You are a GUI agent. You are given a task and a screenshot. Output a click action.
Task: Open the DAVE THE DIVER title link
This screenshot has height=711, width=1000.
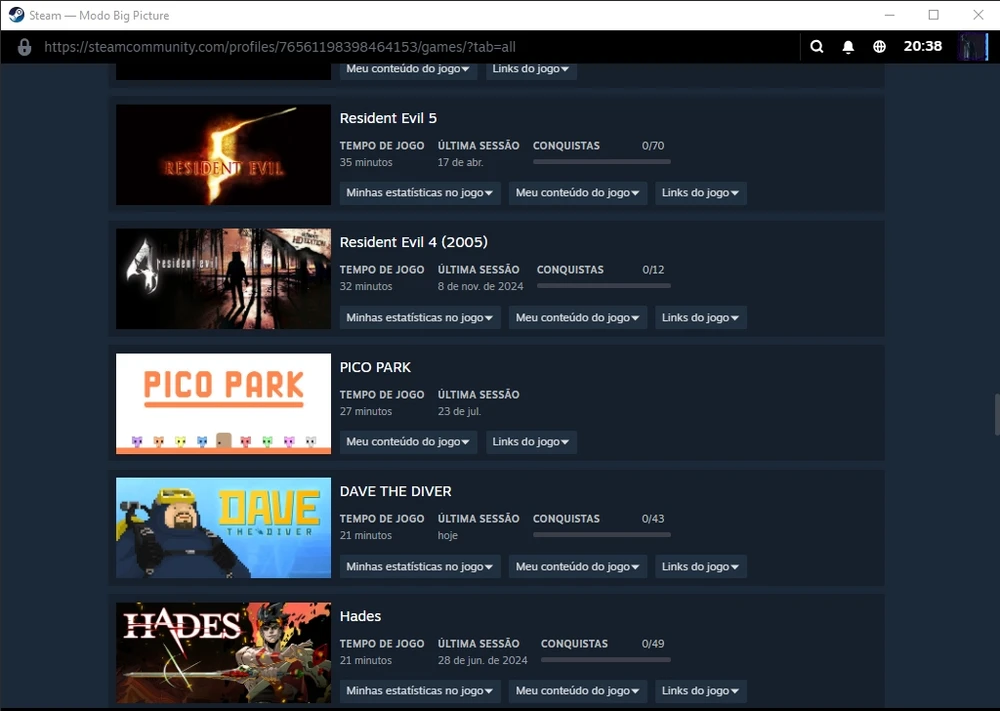pos(395,491)
